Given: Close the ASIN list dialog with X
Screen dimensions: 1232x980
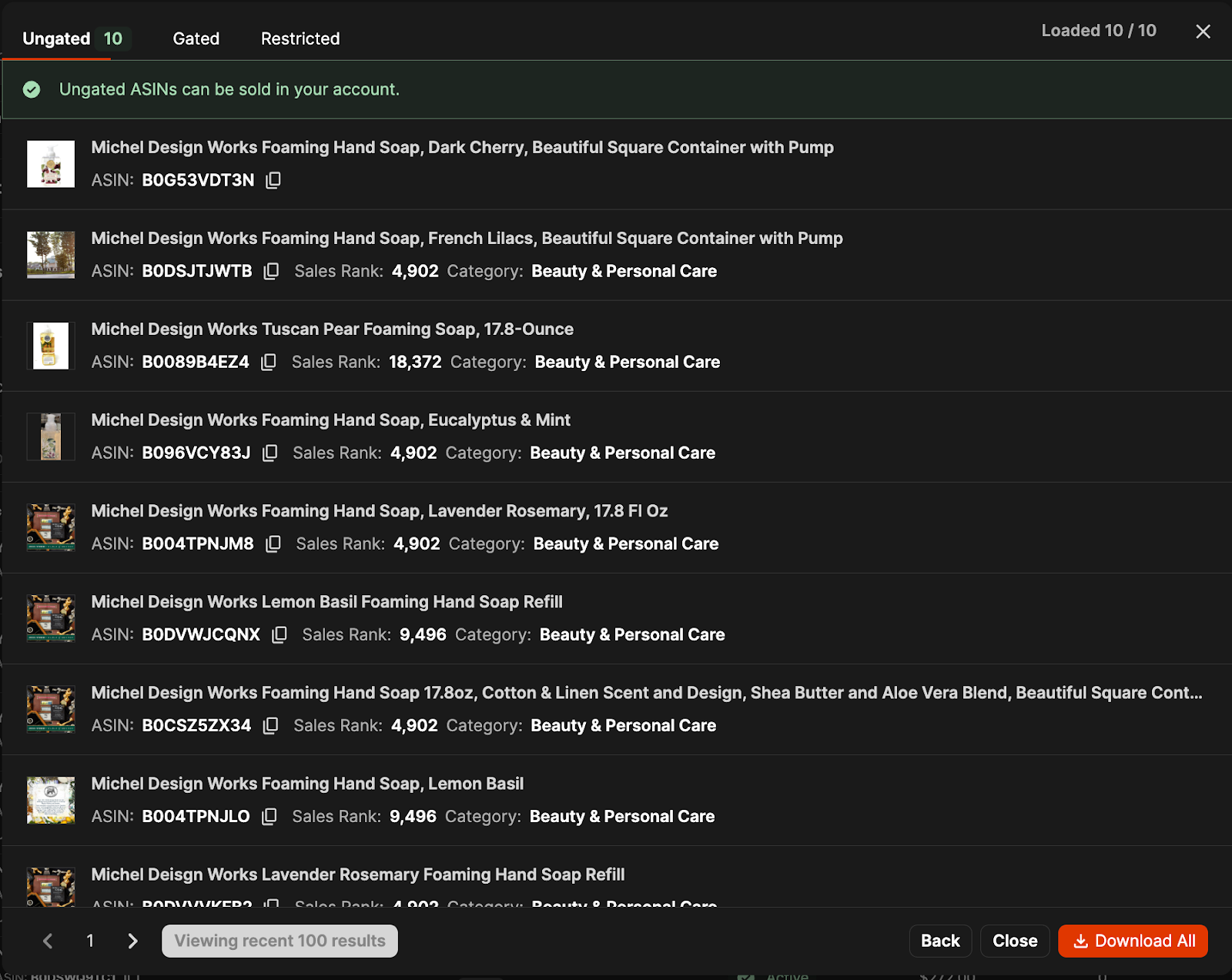Looking at the screenshot, I should point(1203,32).
